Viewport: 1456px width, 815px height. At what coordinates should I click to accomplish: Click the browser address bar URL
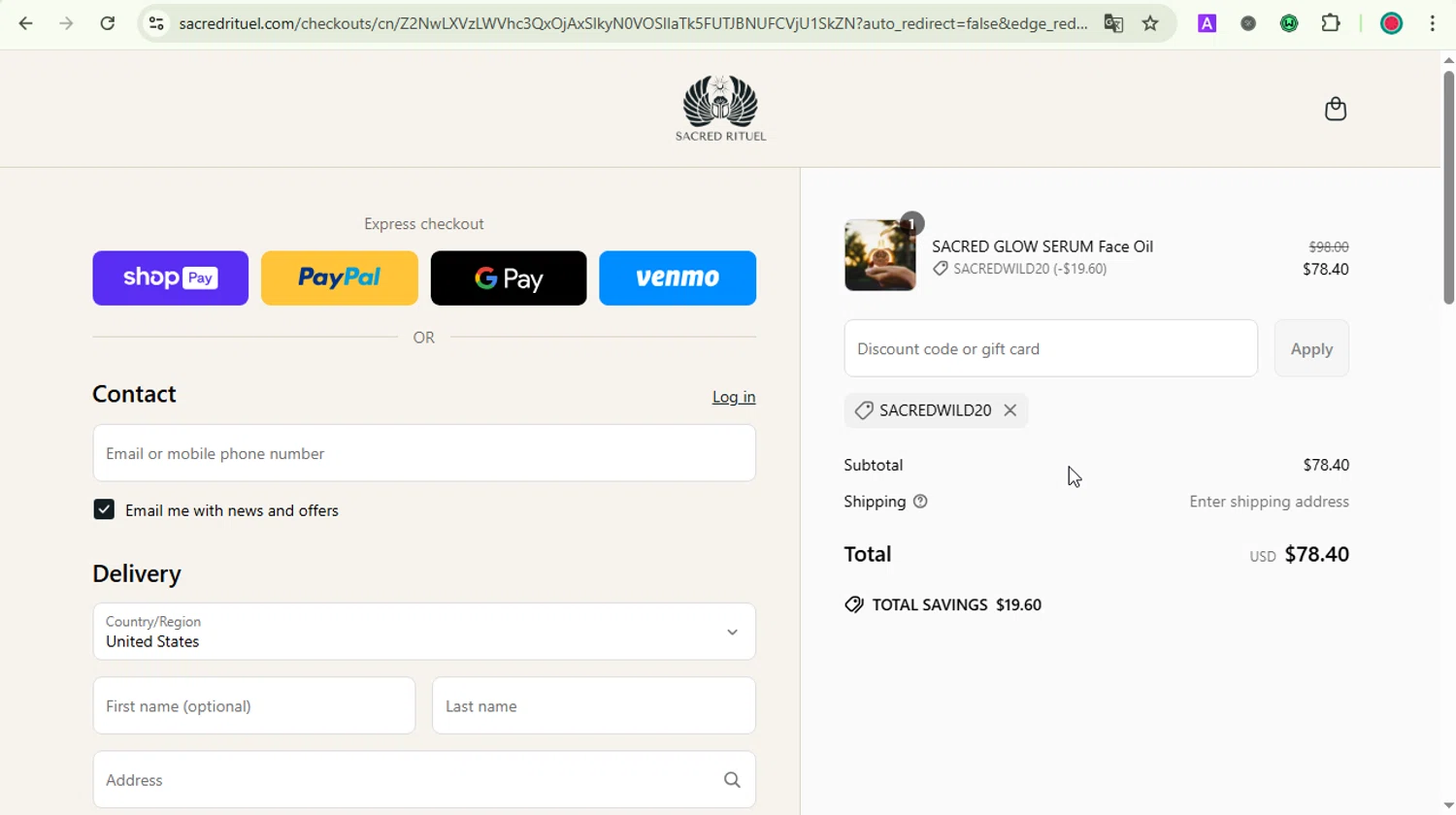tap(633, 23)
